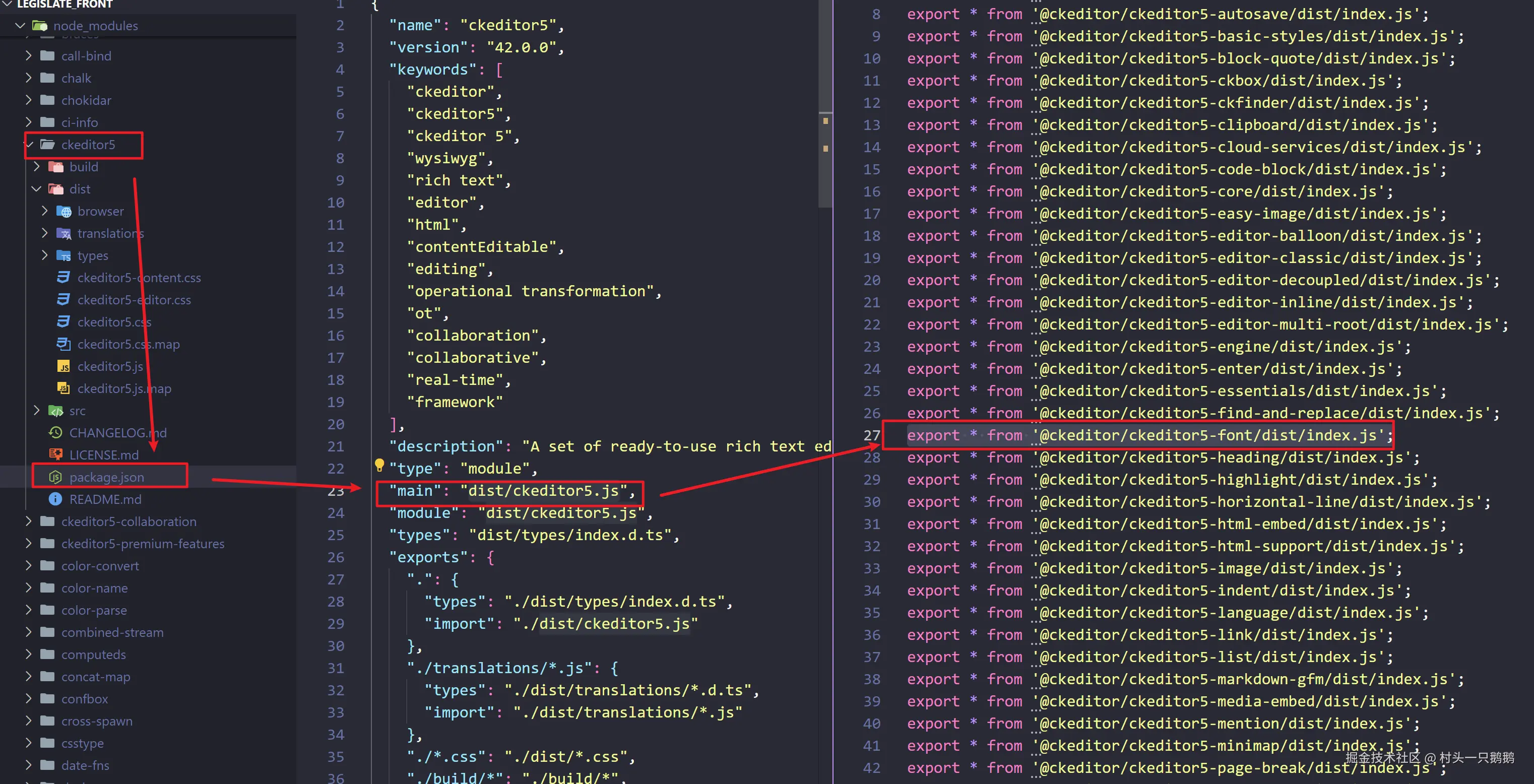Click line number 23 in gutter
This screenshot has height=784, width=1534.
[x=336, y=491]
